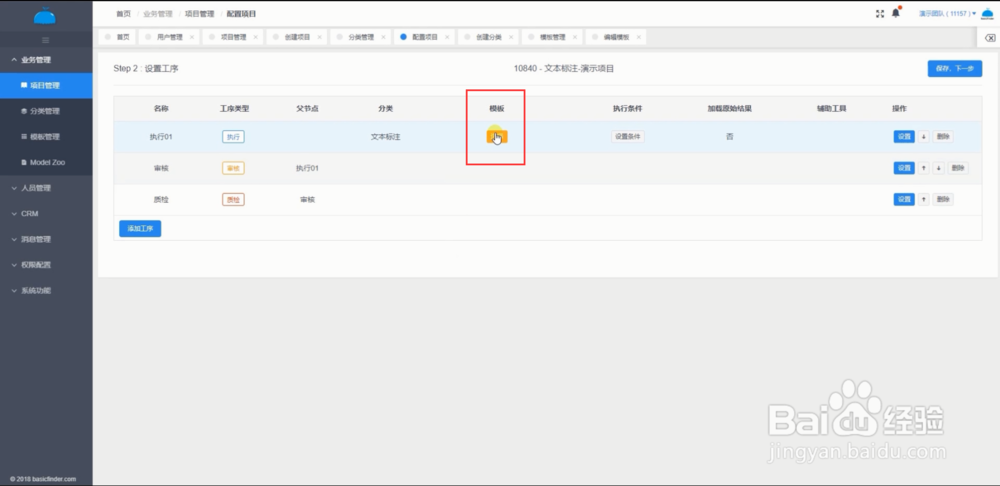The height and width of the screenshot is (486, 1000).
Task: Open the template folder icon in the 执行01 row
Action: [x=497, y=135]
